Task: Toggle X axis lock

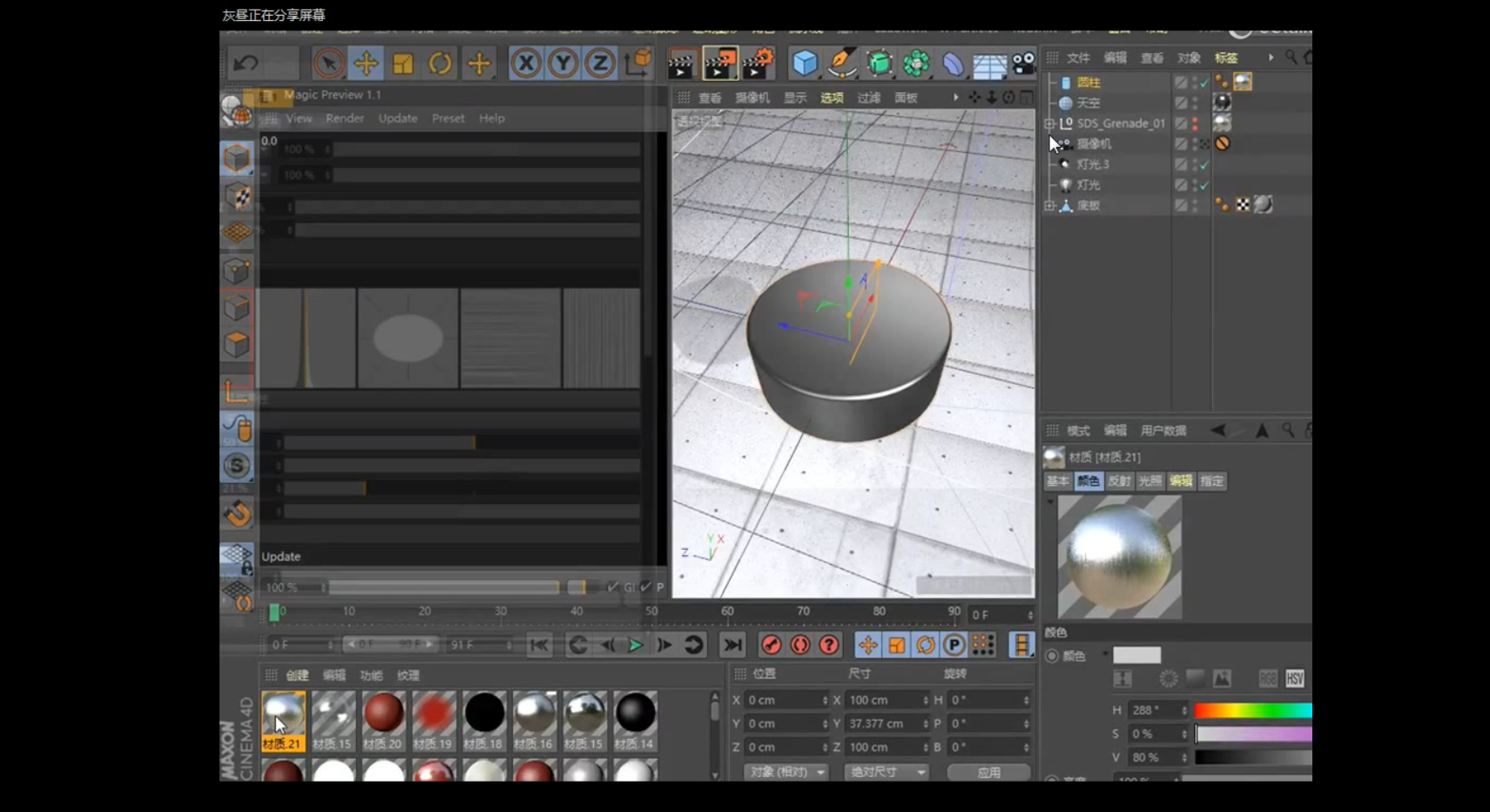Action: pos(526,64)
